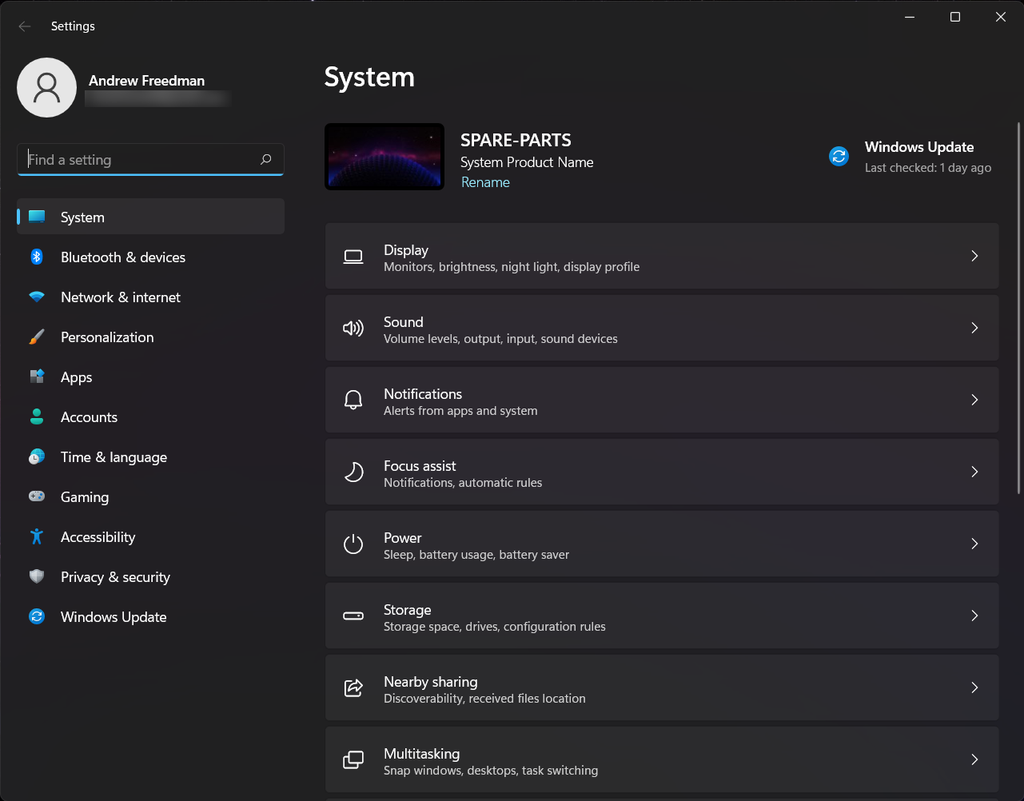The image size is (1024, 801).
Task: Select the Bluetooth & devices icon in sidebar
Action: 37,257
